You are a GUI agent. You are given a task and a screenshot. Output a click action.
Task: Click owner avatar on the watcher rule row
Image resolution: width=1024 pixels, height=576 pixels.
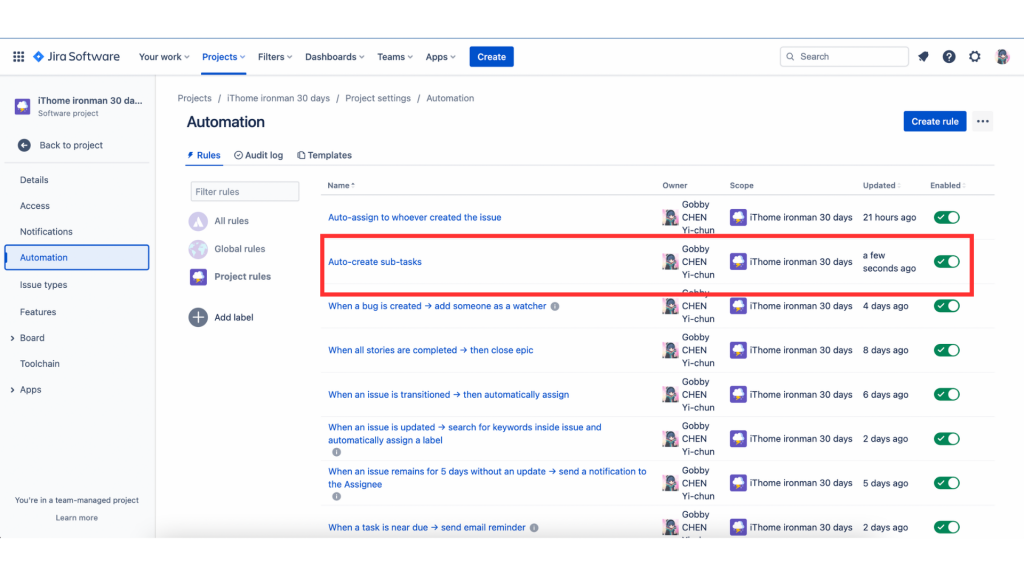click(670, 306)
